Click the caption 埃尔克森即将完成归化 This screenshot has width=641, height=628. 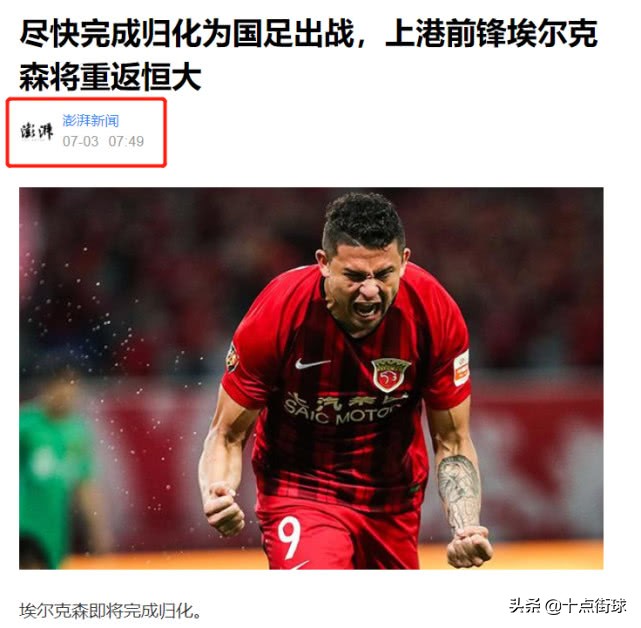coord(111,611)
